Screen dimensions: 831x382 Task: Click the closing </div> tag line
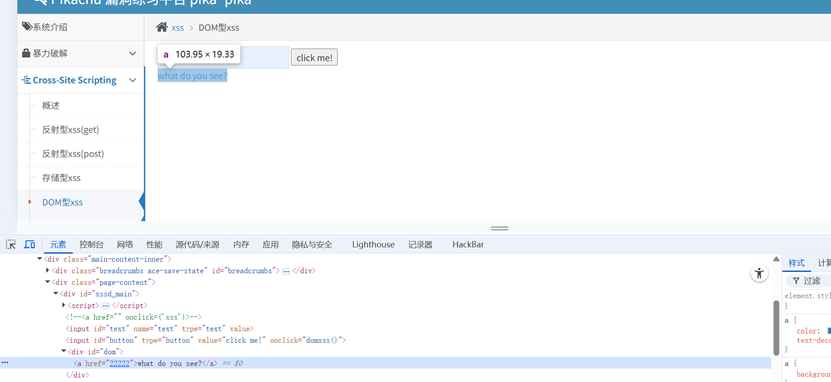click(77, 375)
